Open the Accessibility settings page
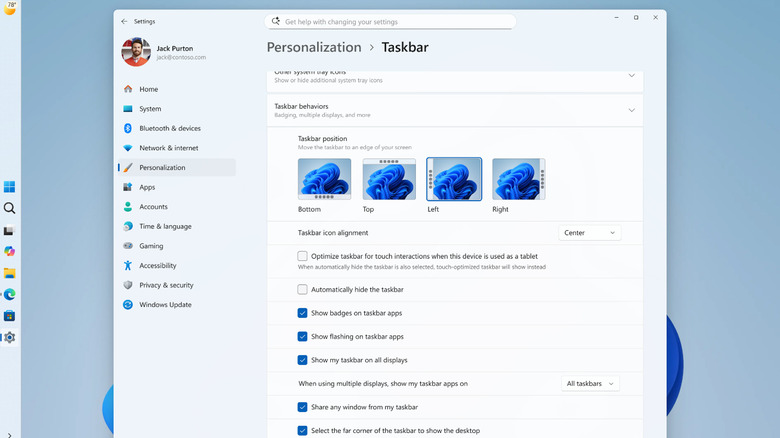Viewport: 780px width, 438px height. coord(177,265)
